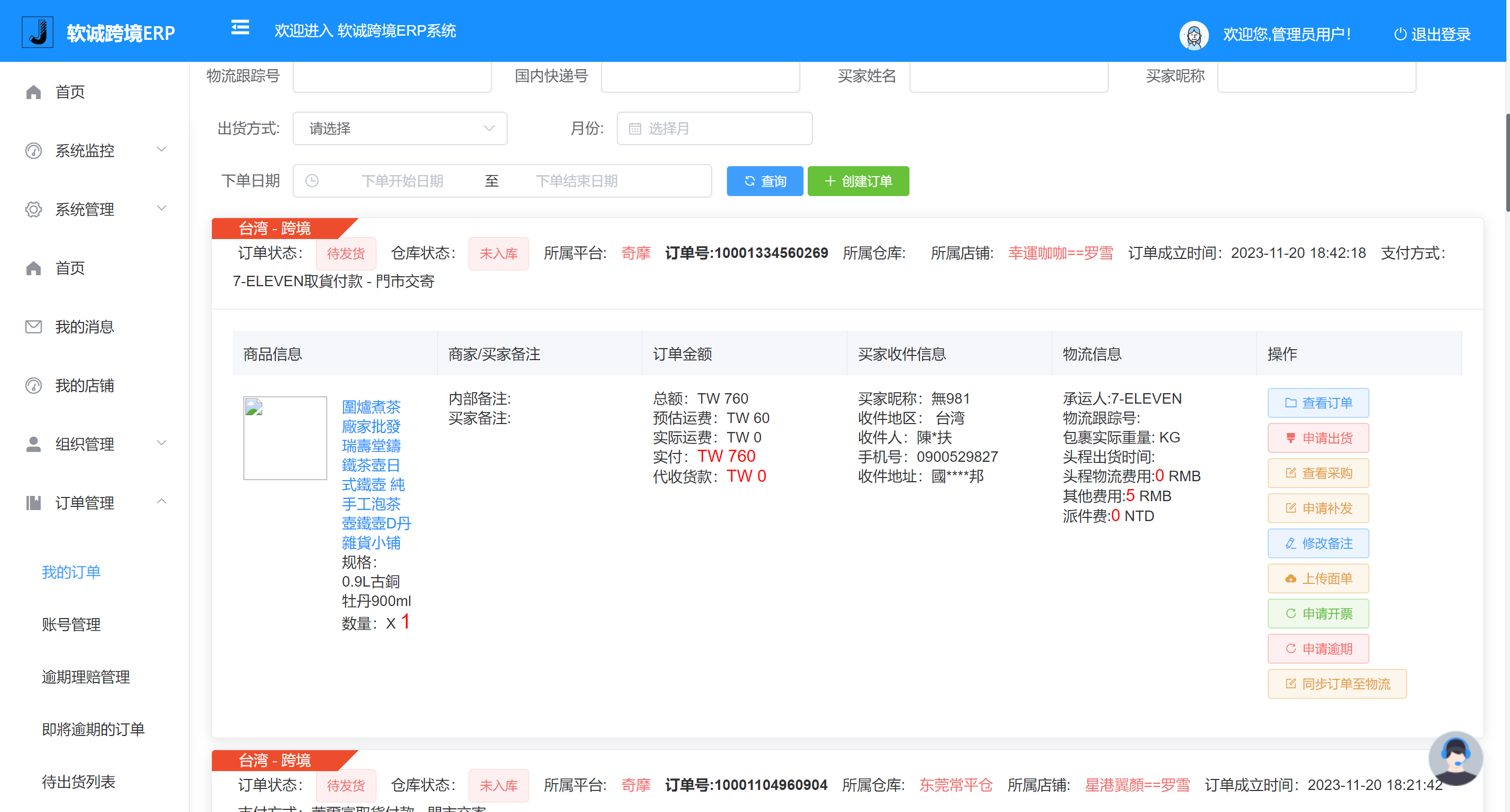Screen dimensions: 1510x812
Task: Click the home icon of the second 首页 entry
Action: [x=34, y=268]
